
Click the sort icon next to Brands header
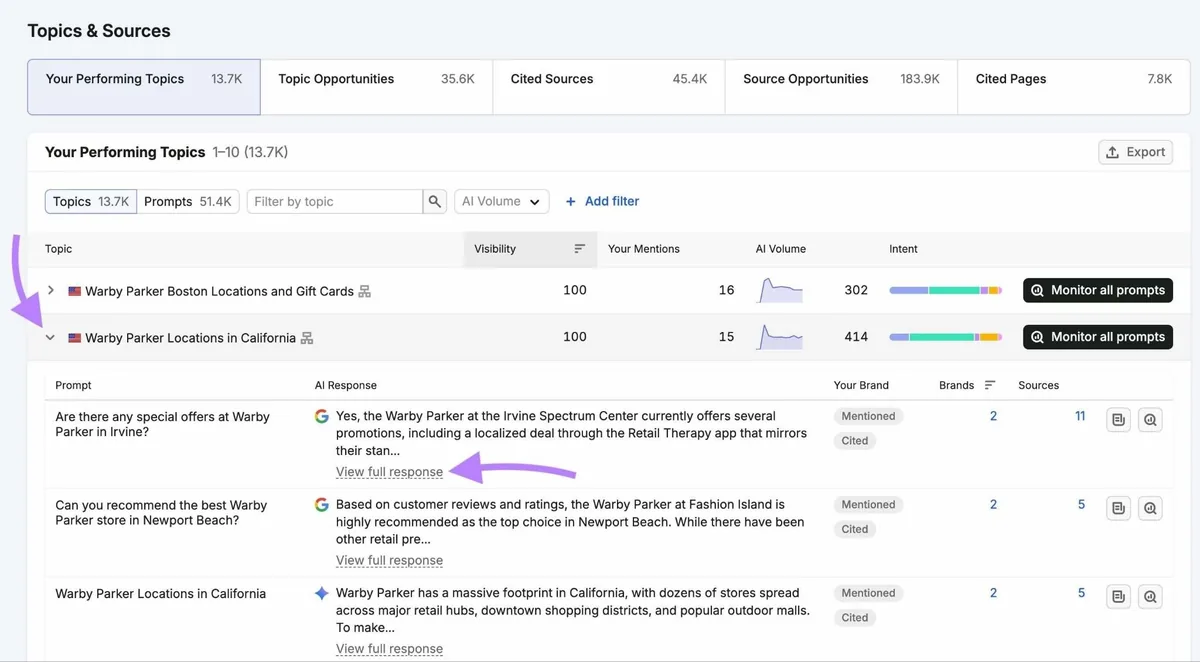tap(990, 385)
